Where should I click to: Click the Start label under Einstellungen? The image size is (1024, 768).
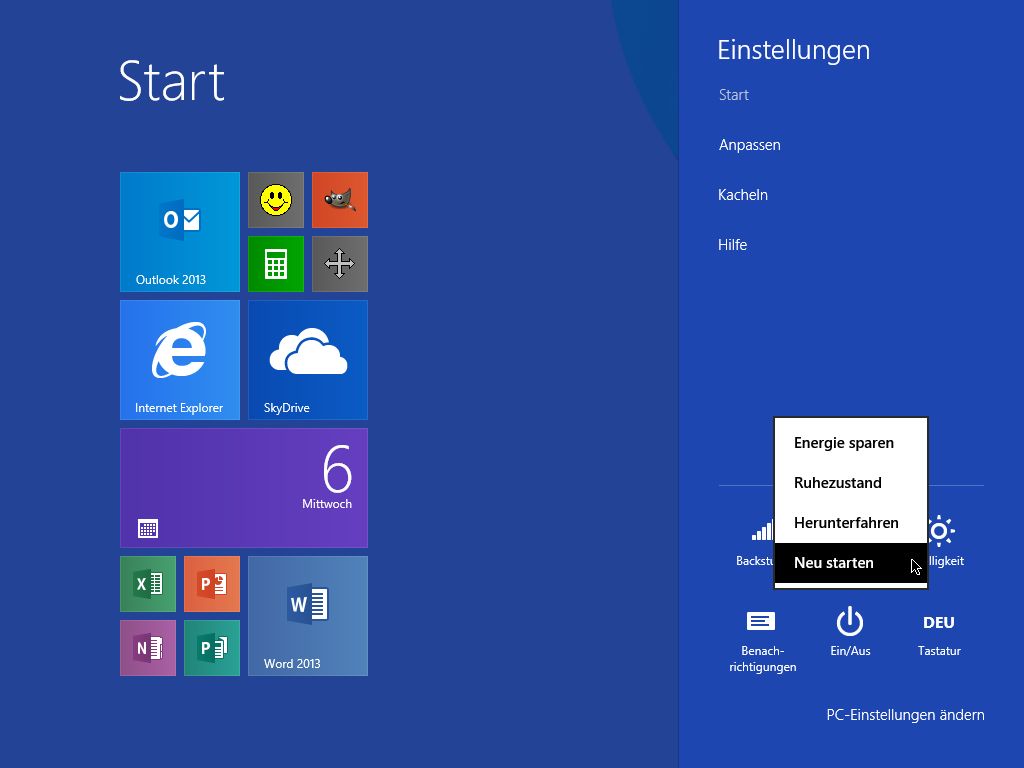733,95
